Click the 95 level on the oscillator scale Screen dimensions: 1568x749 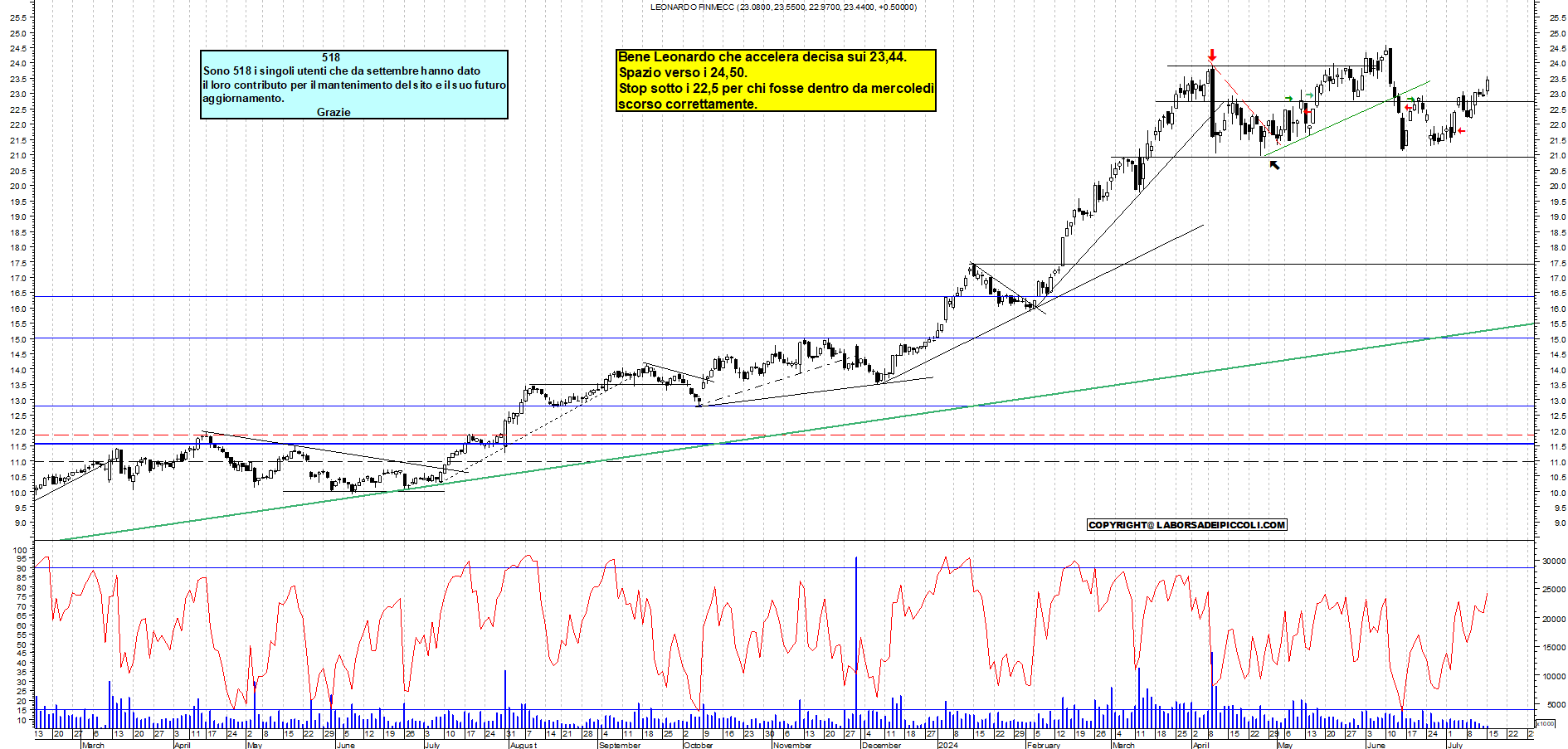click(23, 559)
